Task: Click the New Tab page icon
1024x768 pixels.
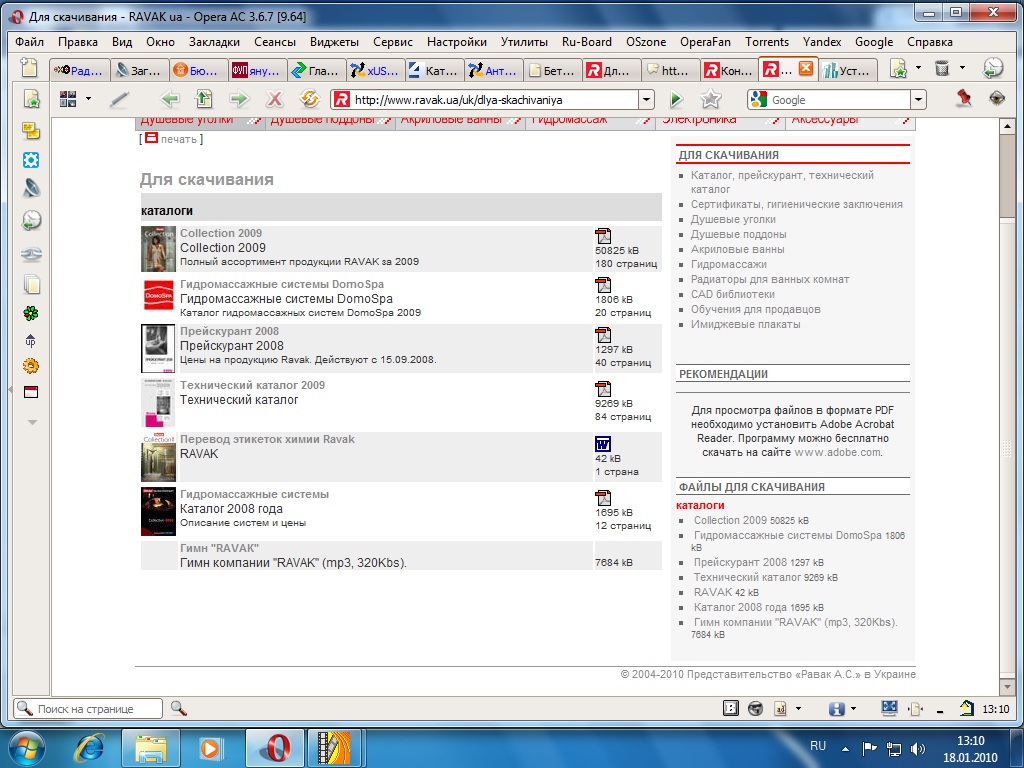Action: [x=29, y=68]
